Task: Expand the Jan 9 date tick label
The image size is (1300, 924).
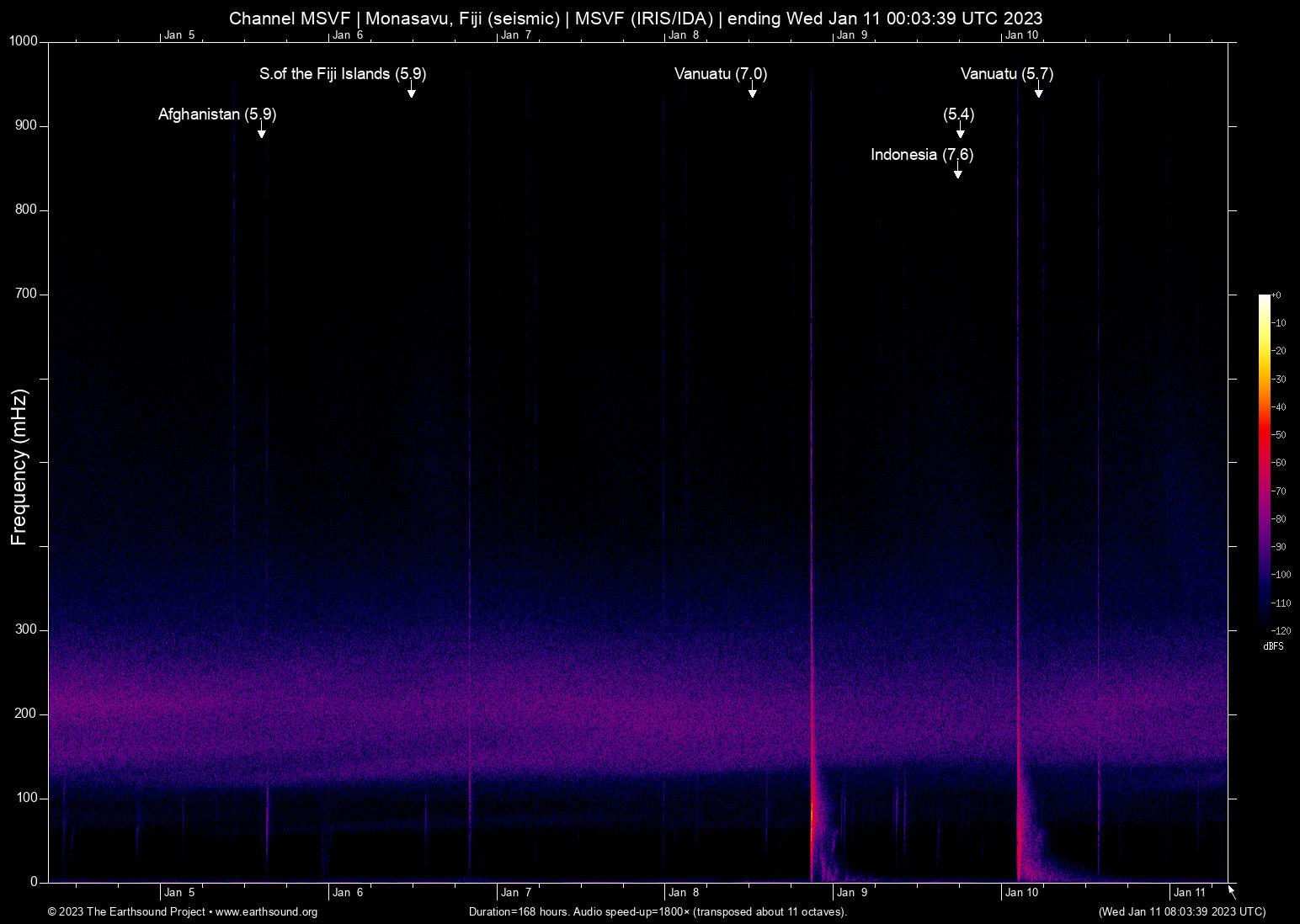Action: coord(852,892)
